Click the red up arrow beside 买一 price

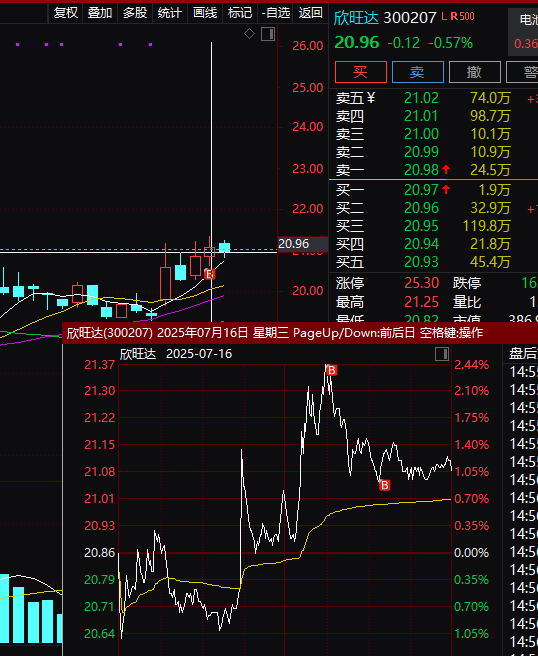click(446, 190)
